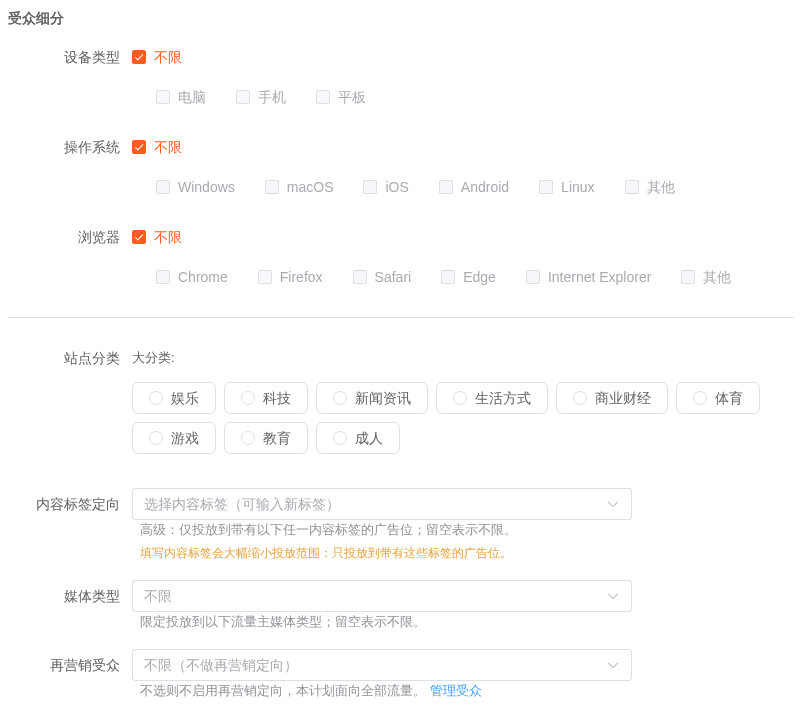
Task: Select the 游戏 site category
Action: [174, 438]
